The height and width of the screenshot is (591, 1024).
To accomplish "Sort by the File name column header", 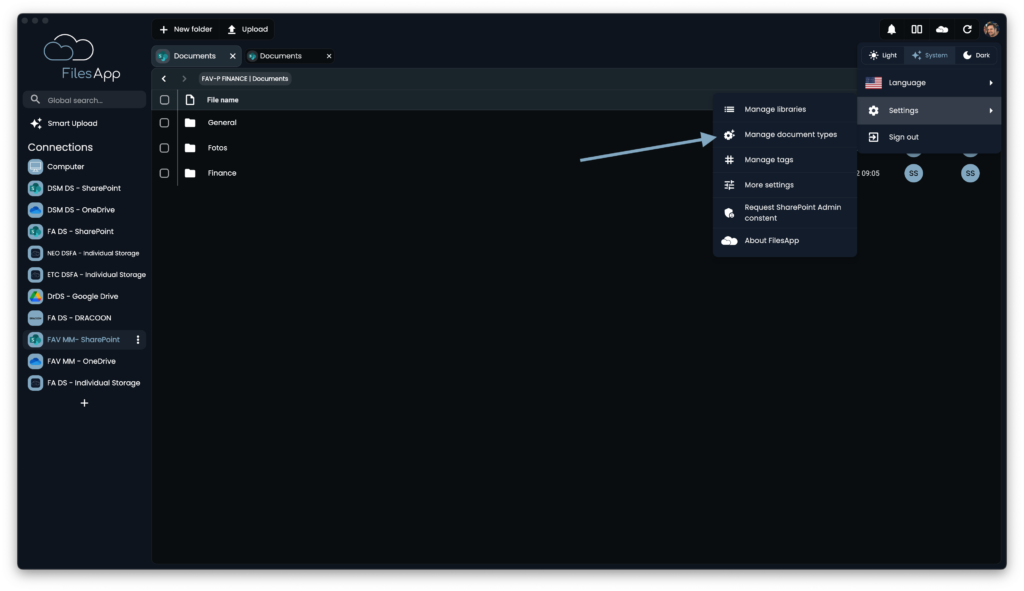I will coord(223,100).
